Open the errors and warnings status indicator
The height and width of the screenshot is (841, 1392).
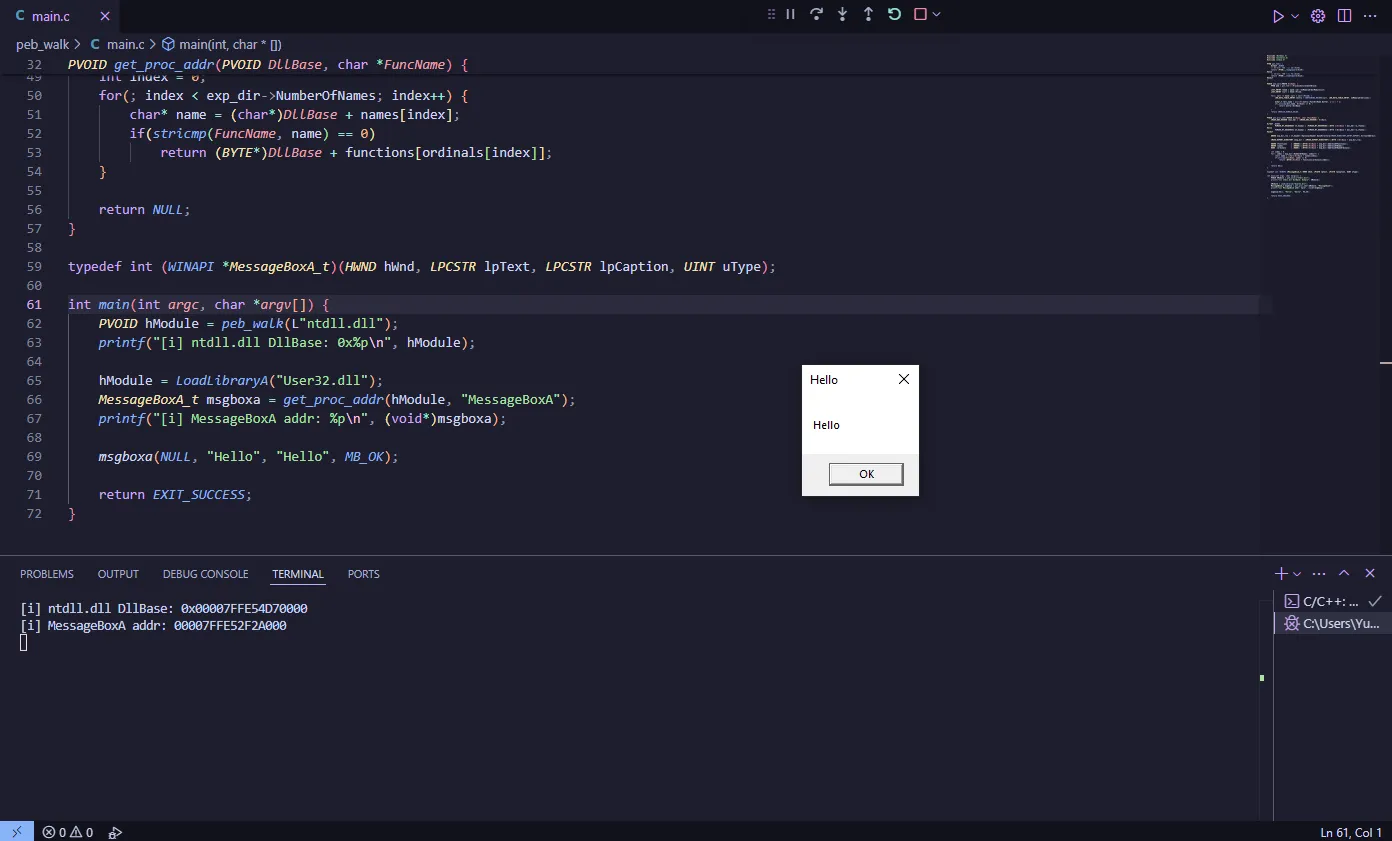[x=68, y=832]
